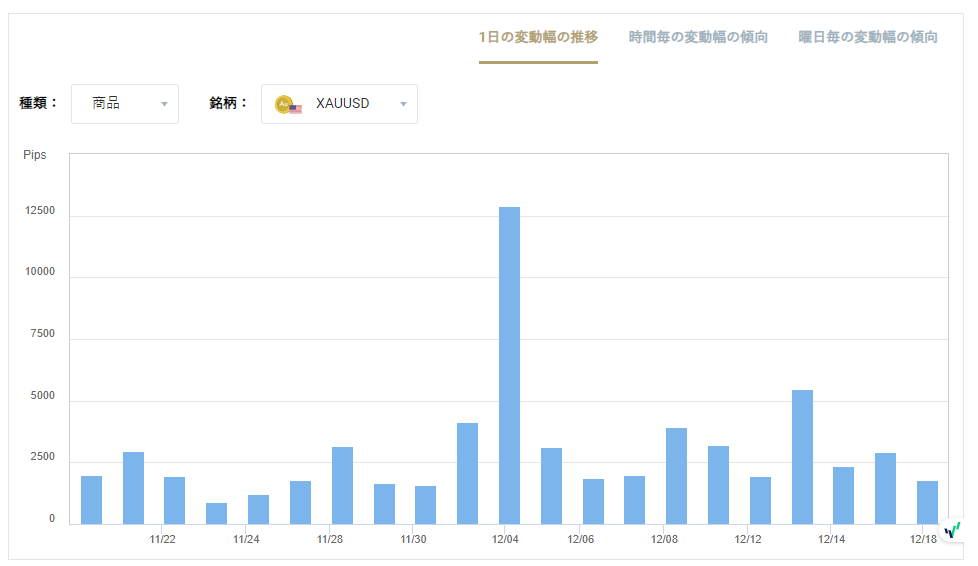This screenshot has width=978, height=566.
Task: Click the bar above 12/18
Action: [x=927, y=502]
